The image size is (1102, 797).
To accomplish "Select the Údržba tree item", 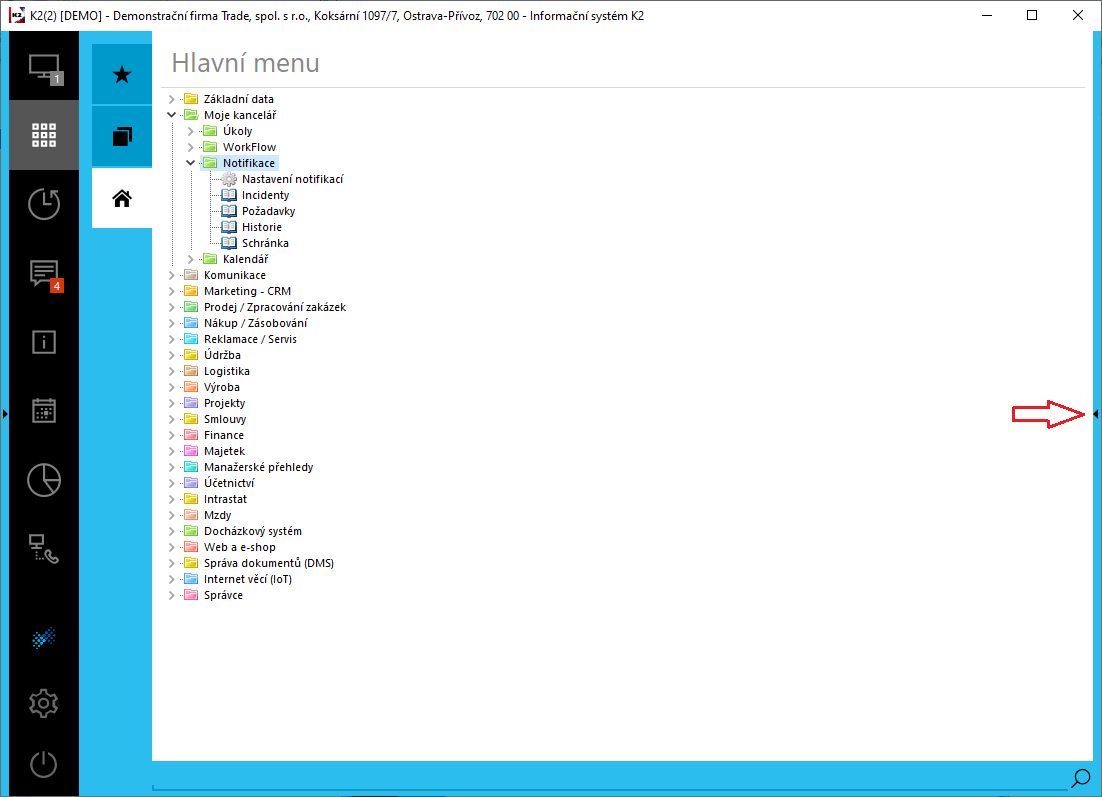I will coord(222,355).
